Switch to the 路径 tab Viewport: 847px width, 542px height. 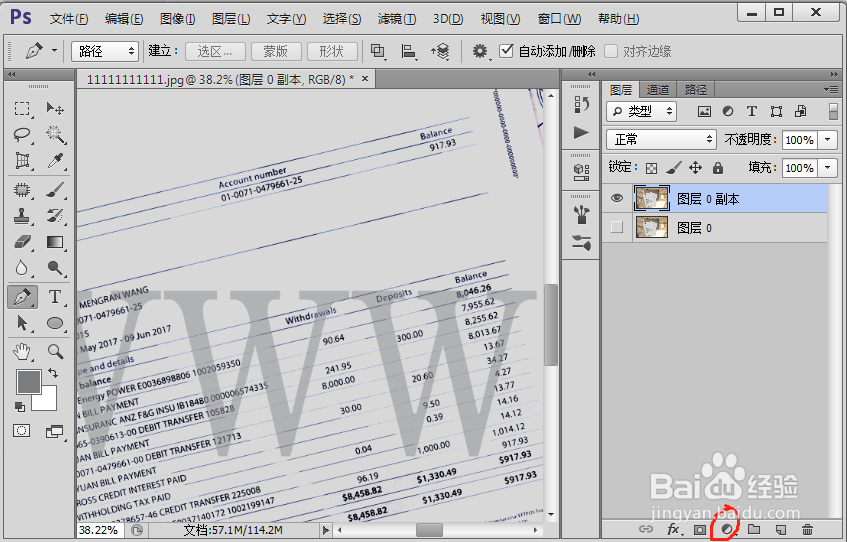[x=696, y=90]
